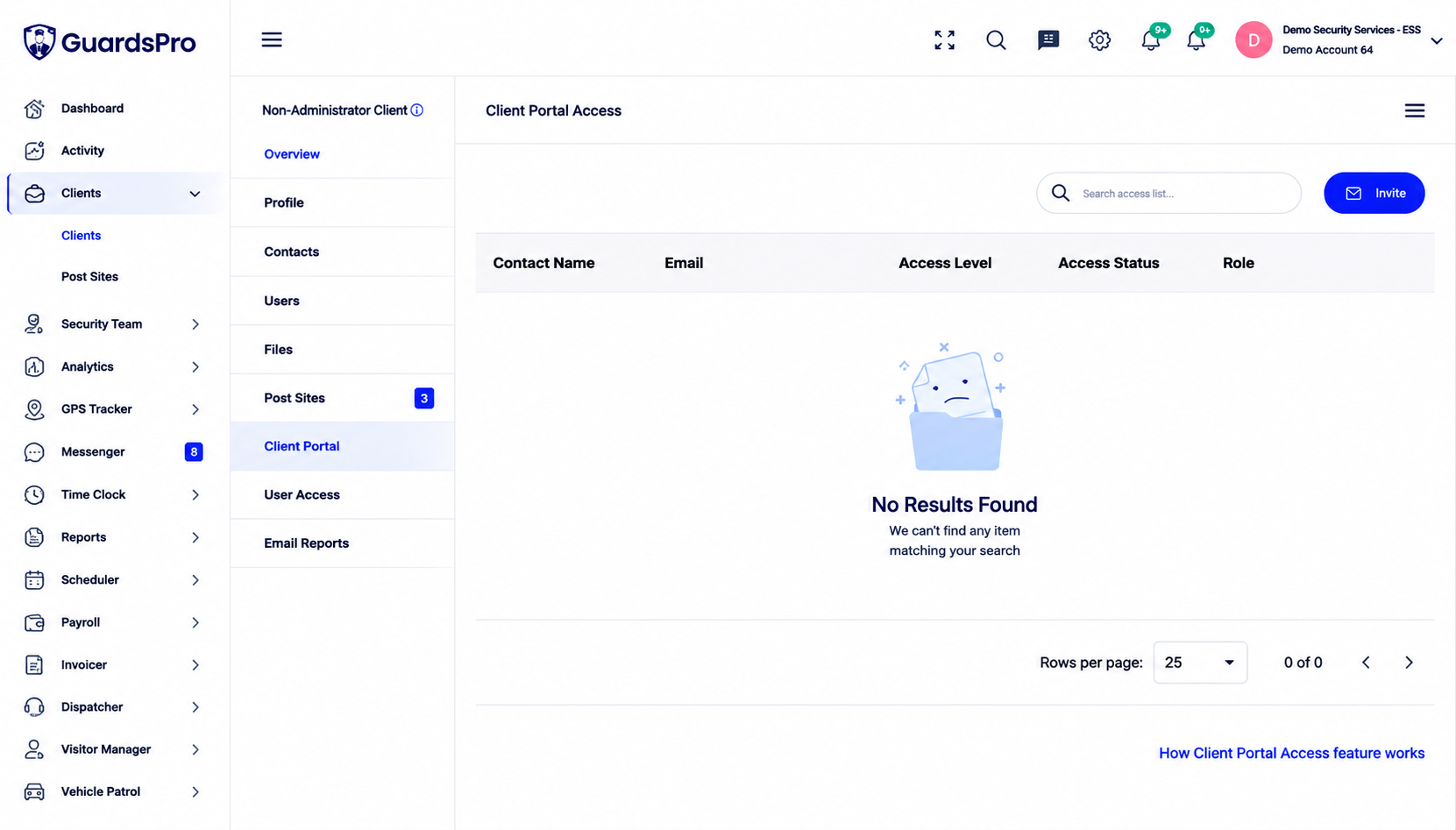This screenshot has height=830, width=1456.
Task: Expand the Vehicle Patrol submenu chevron
Action: (195, 792)
